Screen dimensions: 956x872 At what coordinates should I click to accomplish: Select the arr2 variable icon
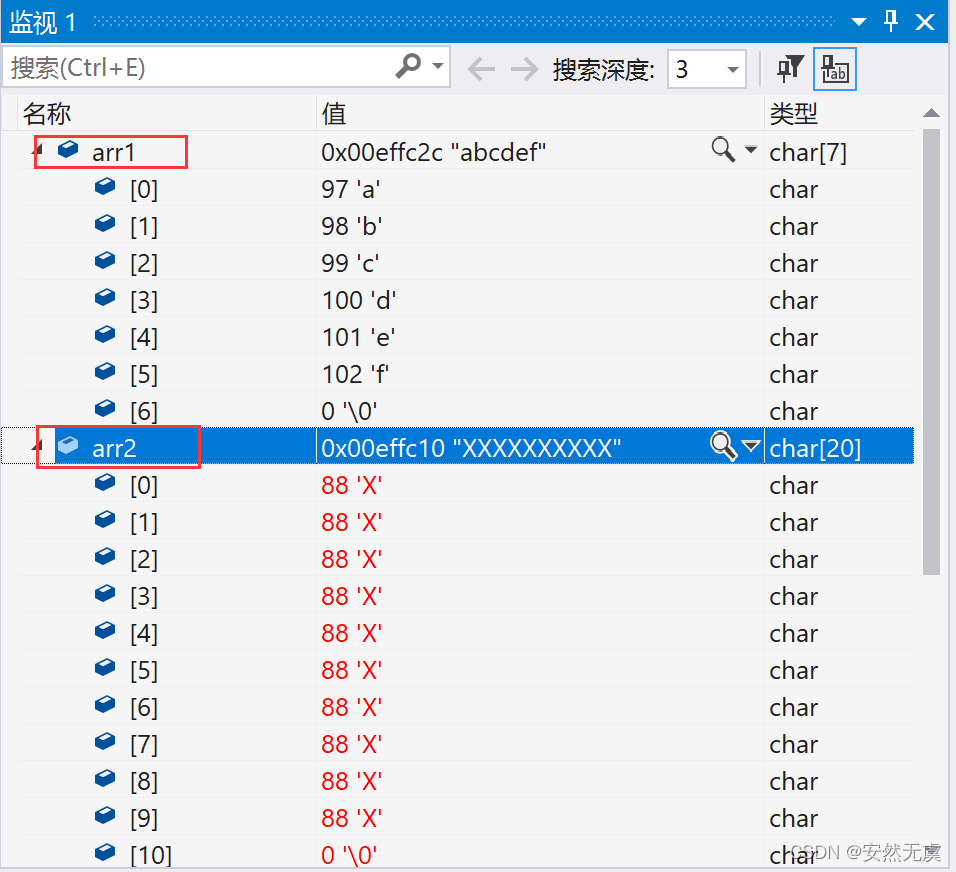pos(68,446)
